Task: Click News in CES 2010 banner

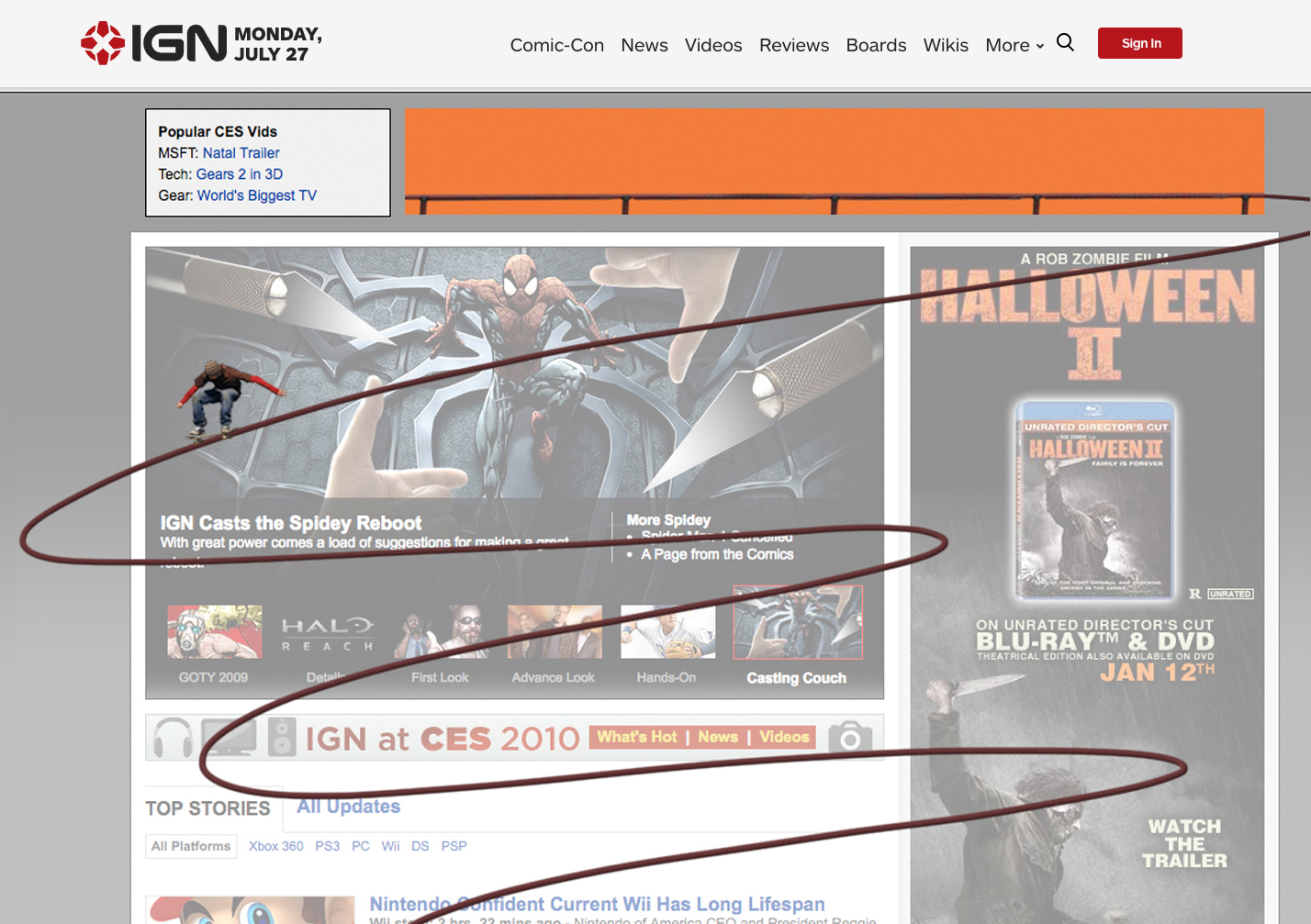Action: 718,737
